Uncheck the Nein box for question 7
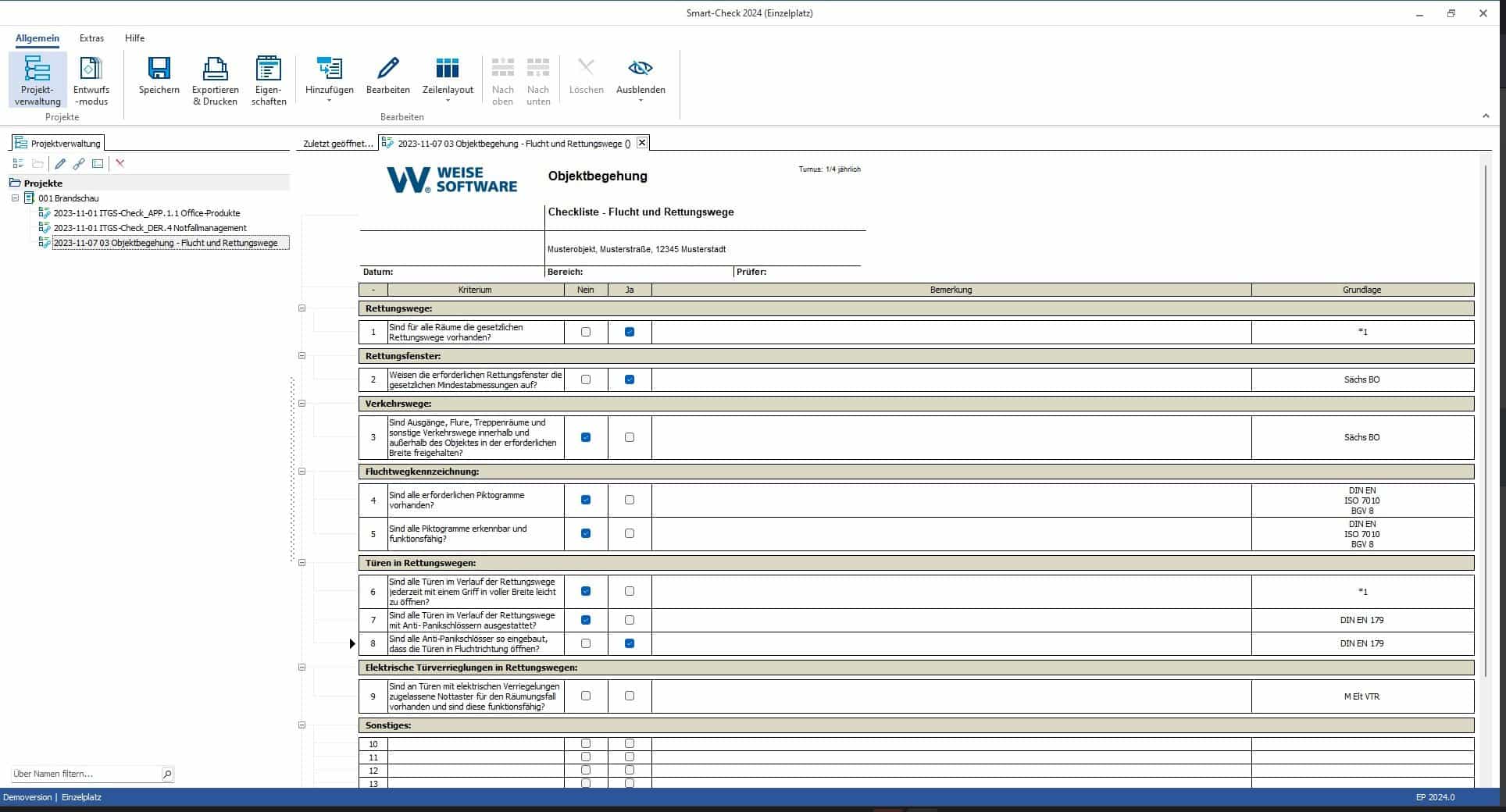The image size is (1506, 812). 586,620
